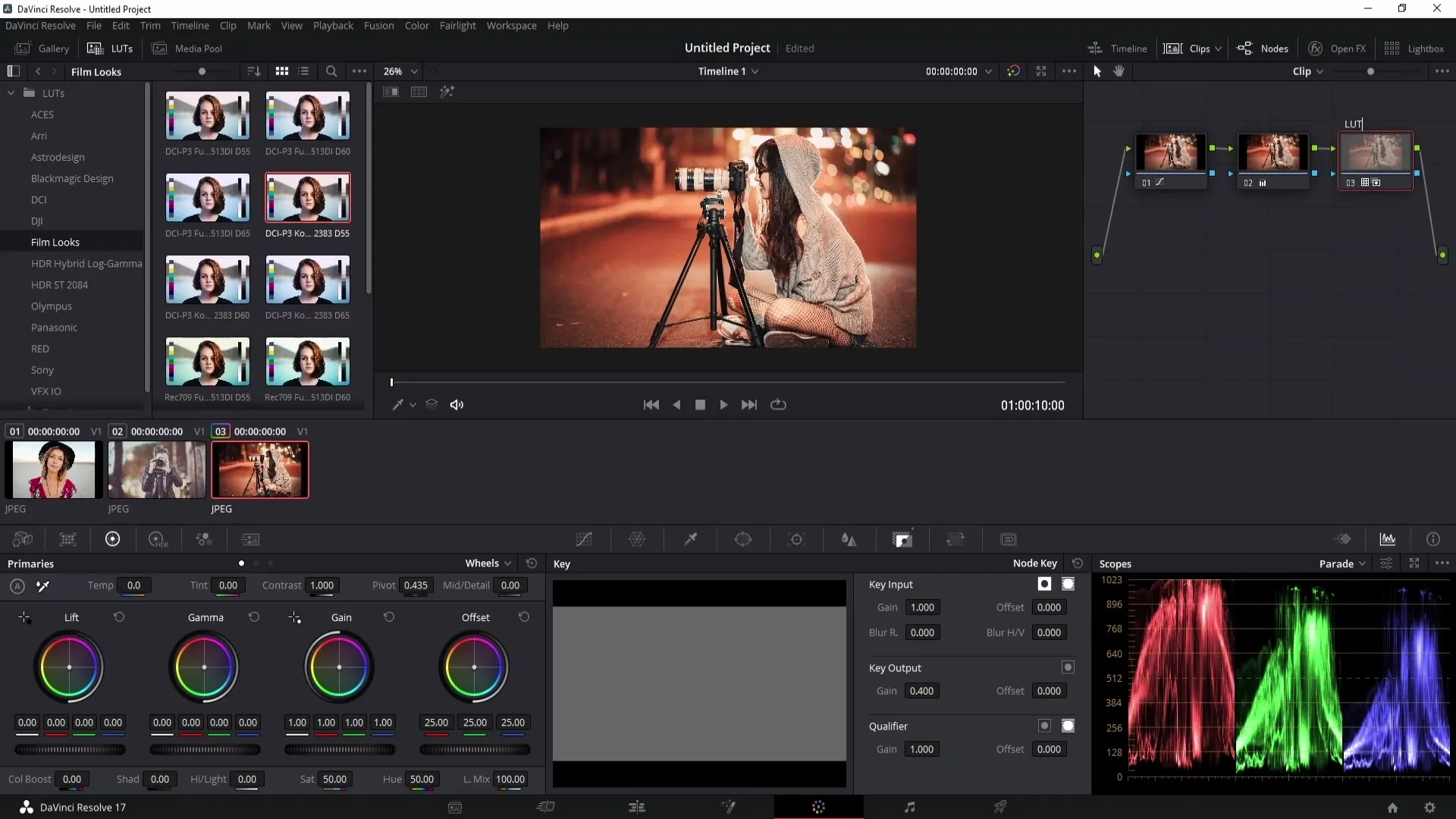The image size is (1456, 819).
Task: Open the Workspace menu
Action: coord(511,26)
